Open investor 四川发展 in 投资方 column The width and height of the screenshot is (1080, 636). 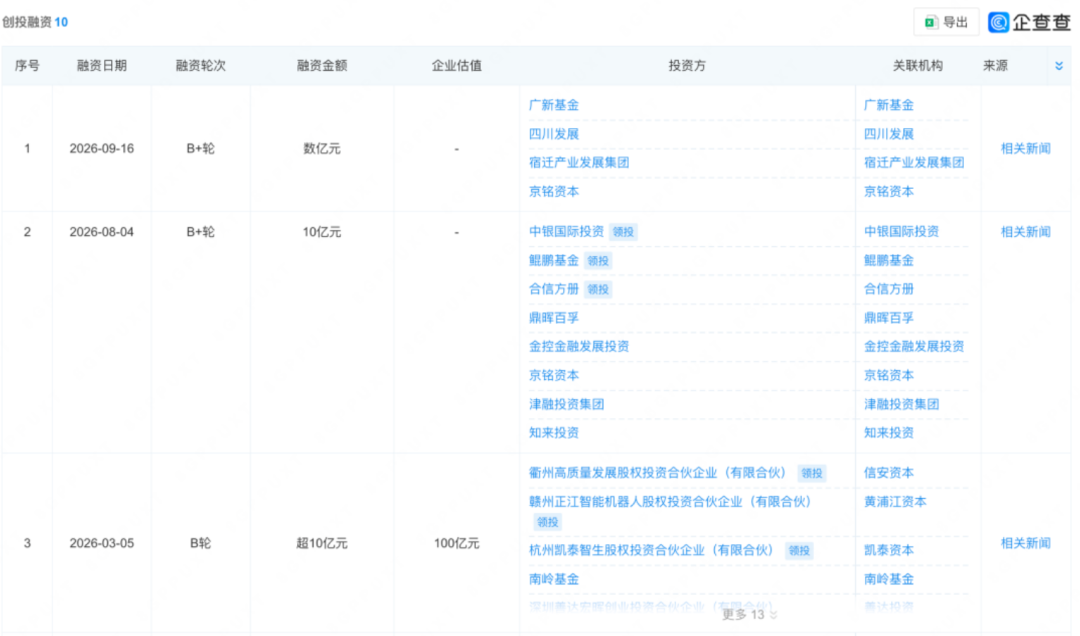point(554,134)
